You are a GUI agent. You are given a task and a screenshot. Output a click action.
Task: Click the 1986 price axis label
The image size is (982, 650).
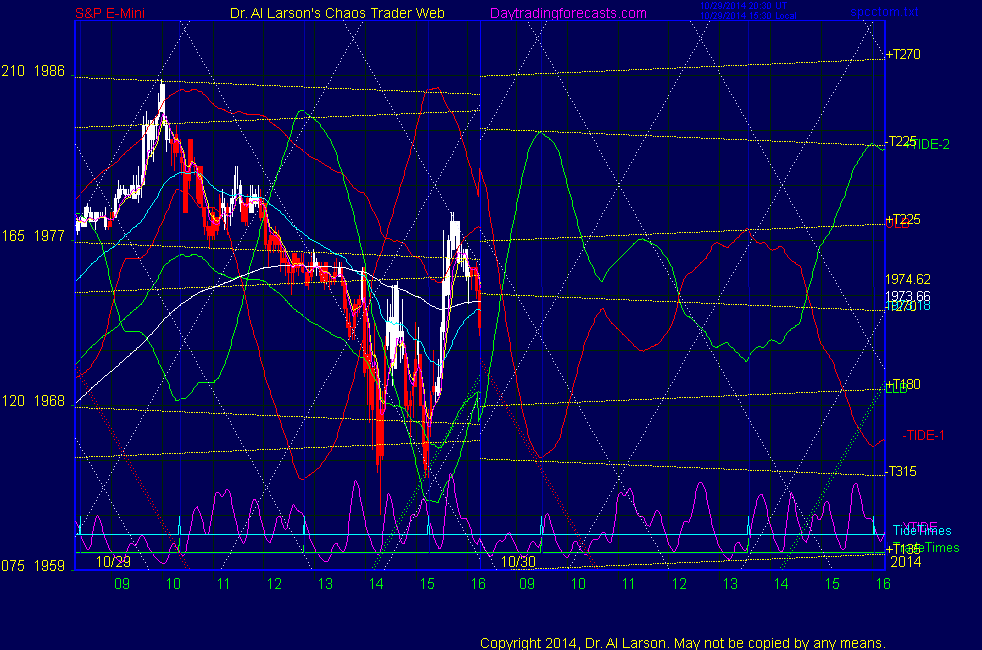tap(49, 72)
